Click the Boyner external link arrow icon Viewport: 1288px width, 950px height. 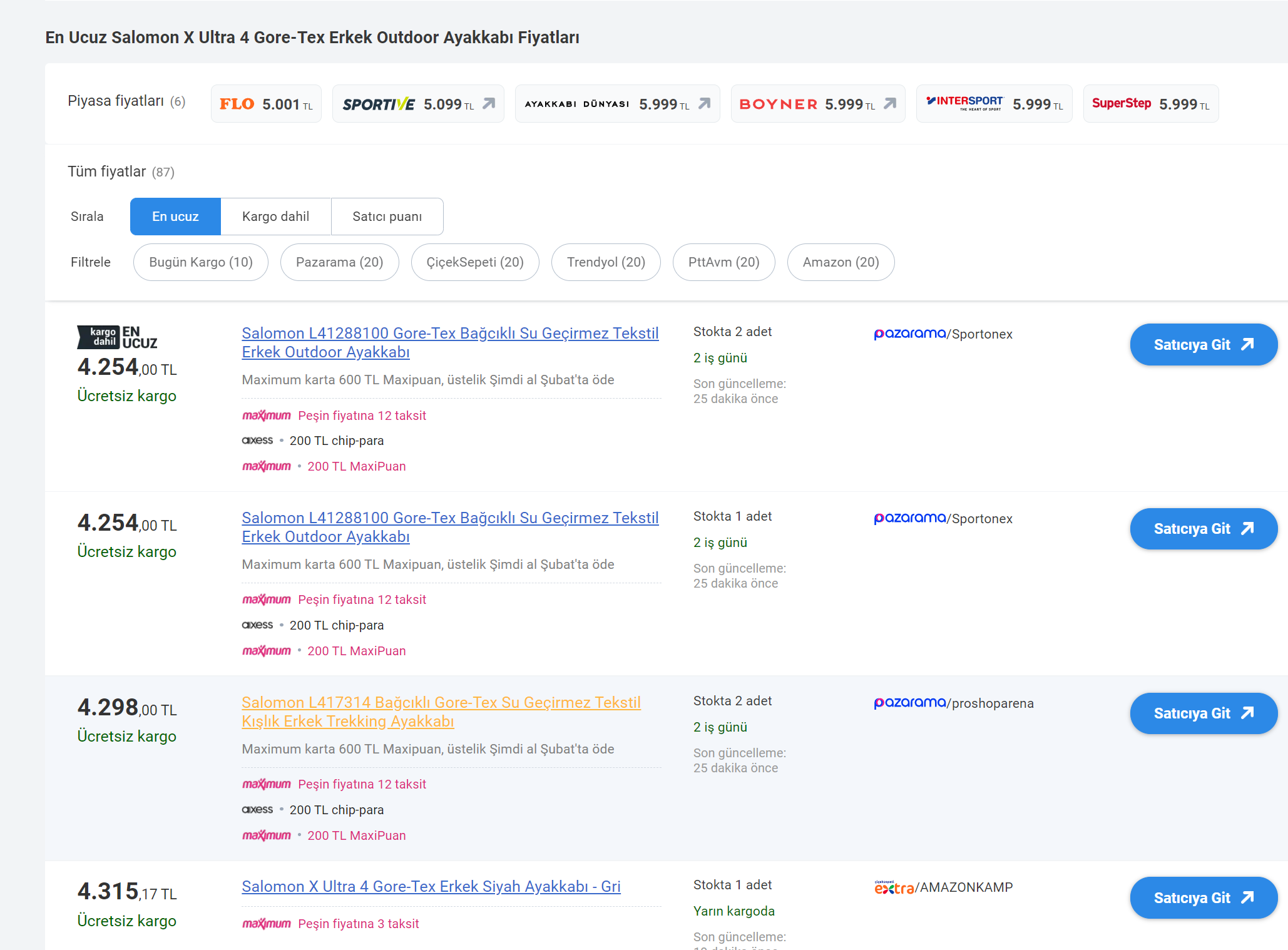[x=889, y=103]
